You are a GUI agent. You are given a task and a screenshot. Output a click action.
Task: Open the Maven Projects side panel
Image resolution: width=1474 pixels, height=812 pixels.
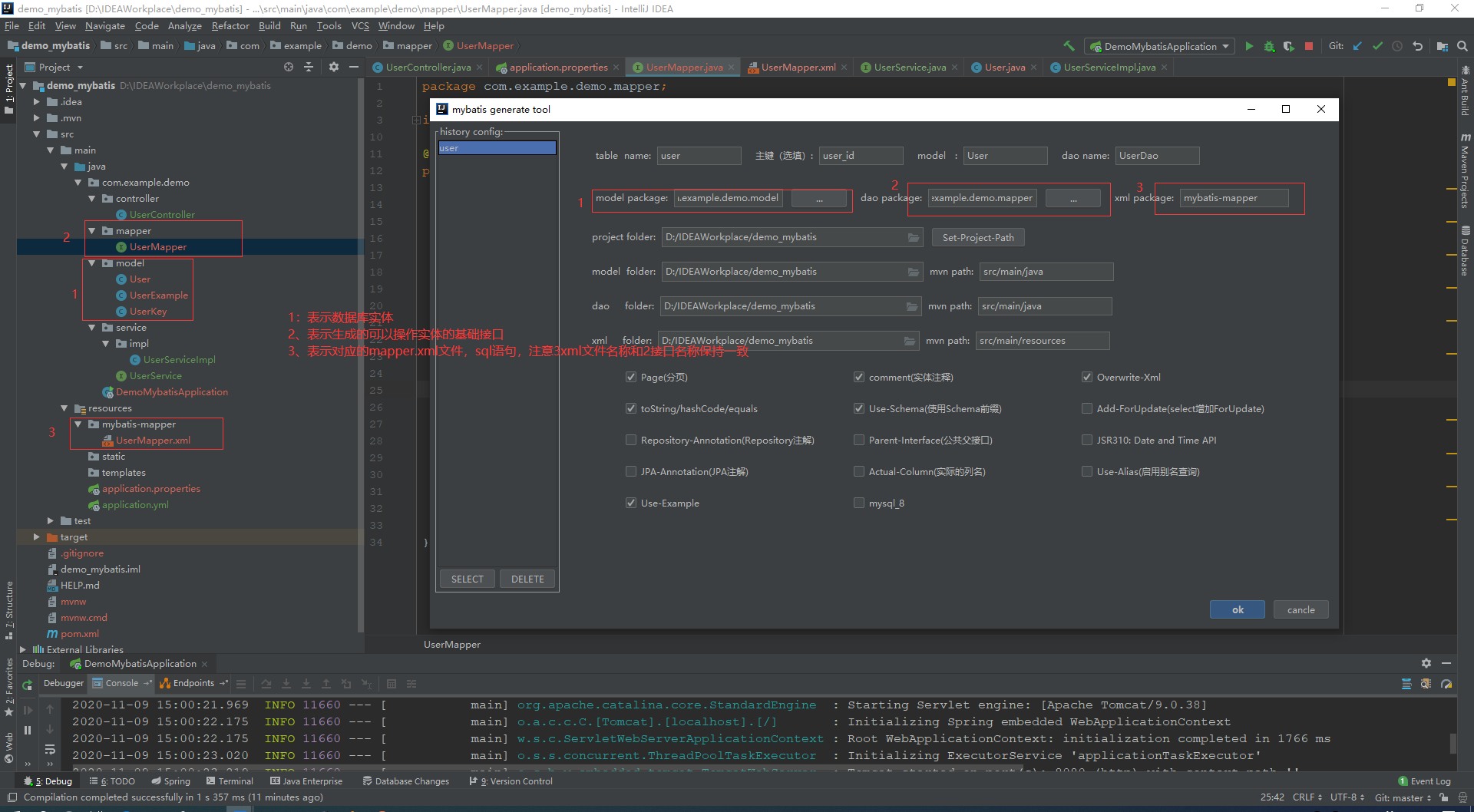click(1465, 170)
